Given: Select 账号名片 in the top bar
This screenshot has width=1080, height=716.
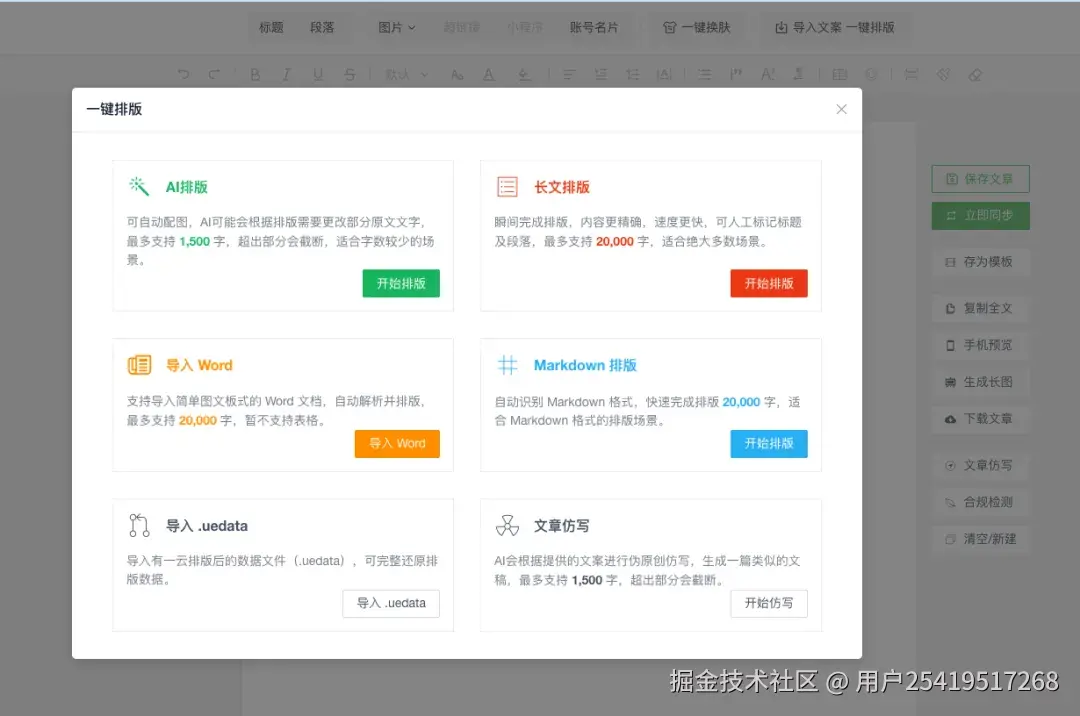Looking at the screenshot, I should [595, 28].
